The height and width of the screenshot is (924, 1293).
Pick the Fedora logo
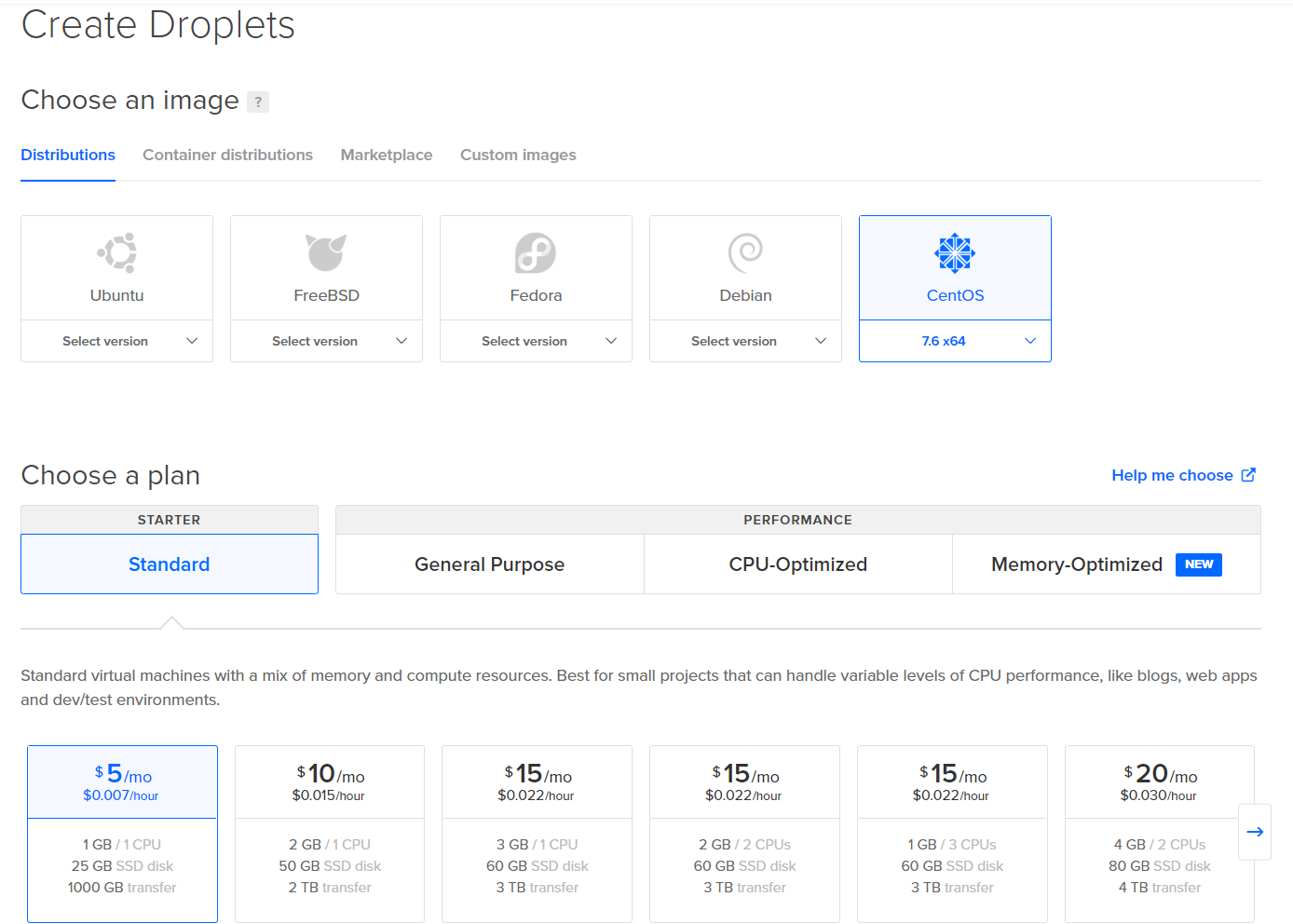click(x=536, y=252)
